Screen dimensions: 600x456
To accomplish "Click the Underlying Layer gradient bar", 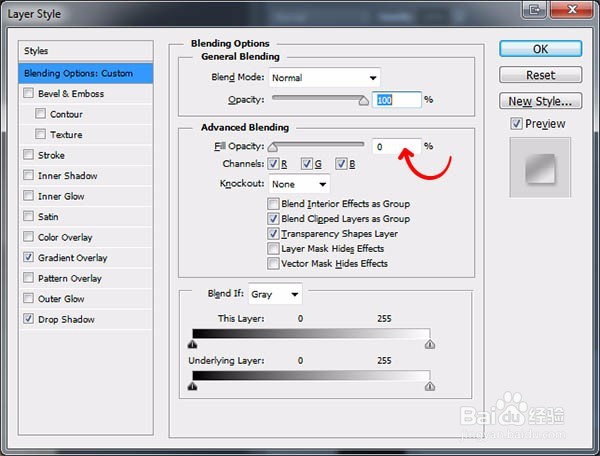I will (x=311, y=375).
